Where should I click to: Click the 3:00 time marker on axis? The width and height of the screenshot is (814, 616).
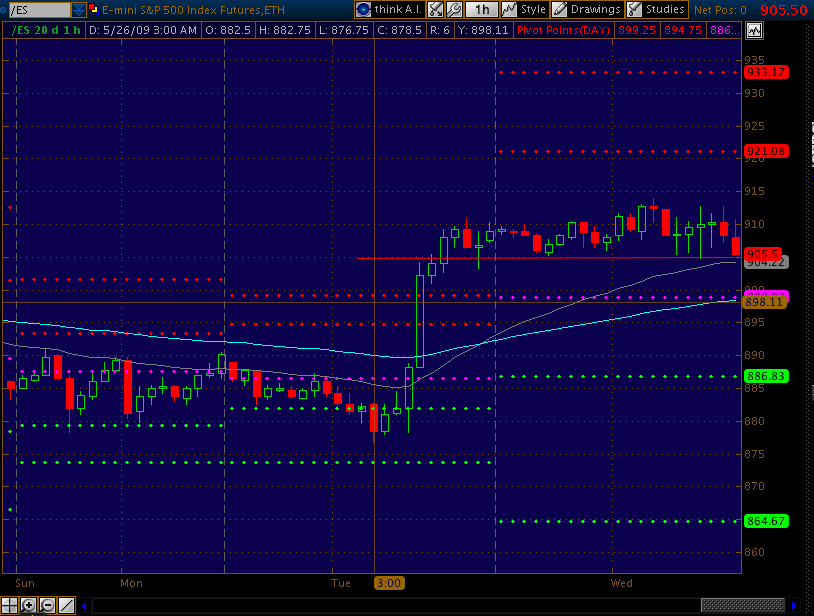click(388, 582)
